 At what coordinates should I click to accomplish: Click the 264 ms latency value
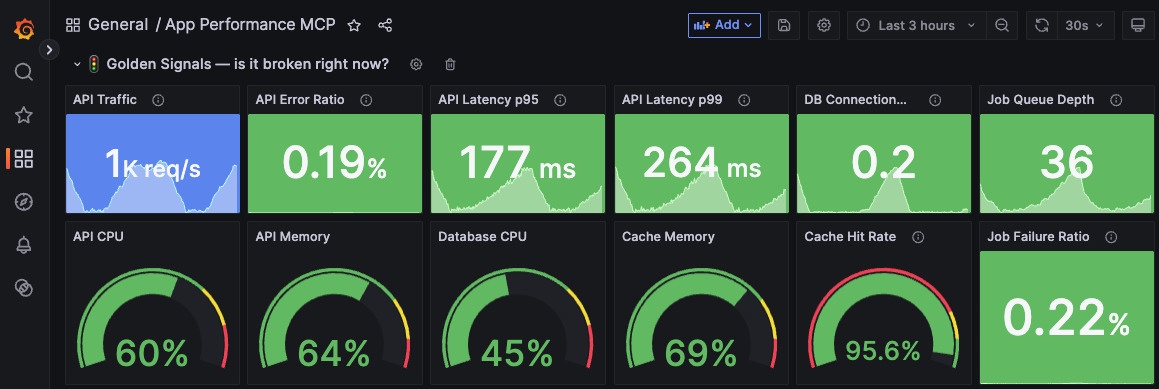701,163
